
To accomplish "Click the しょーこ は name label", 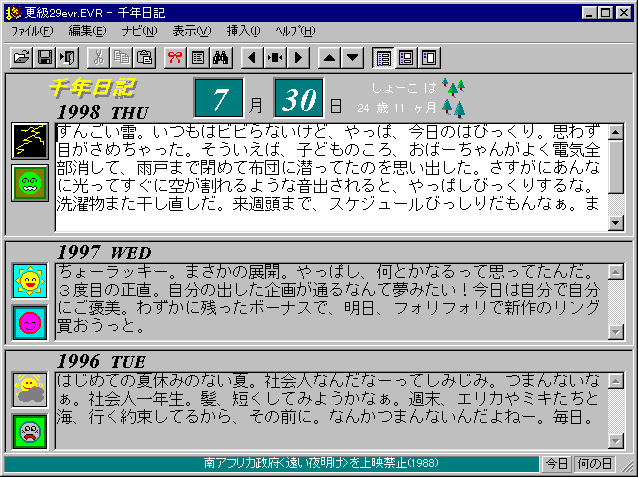I will pos(404,88).
